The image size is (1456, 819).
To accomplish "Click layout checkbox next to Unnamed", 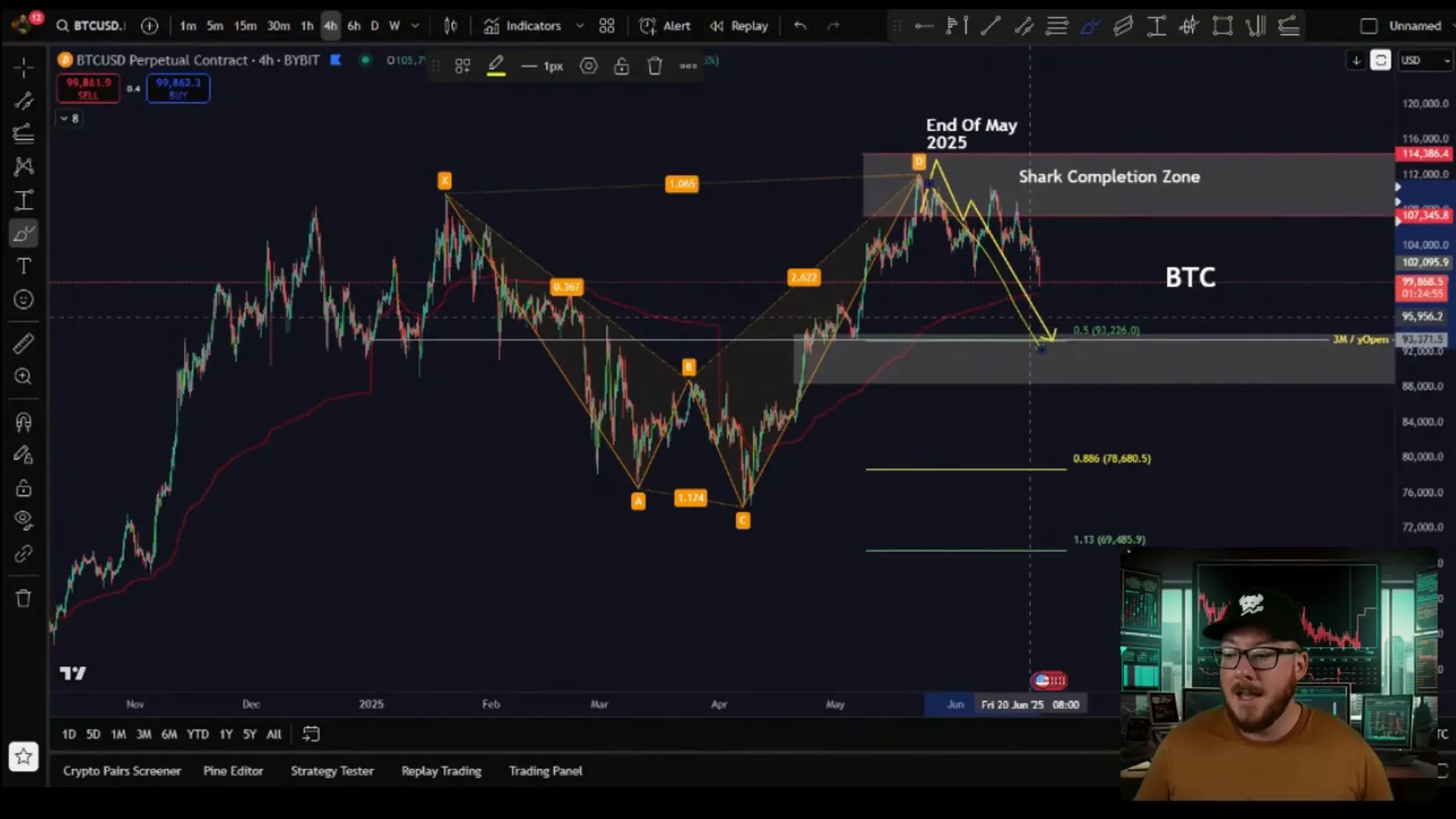I will coord(1369,26).
